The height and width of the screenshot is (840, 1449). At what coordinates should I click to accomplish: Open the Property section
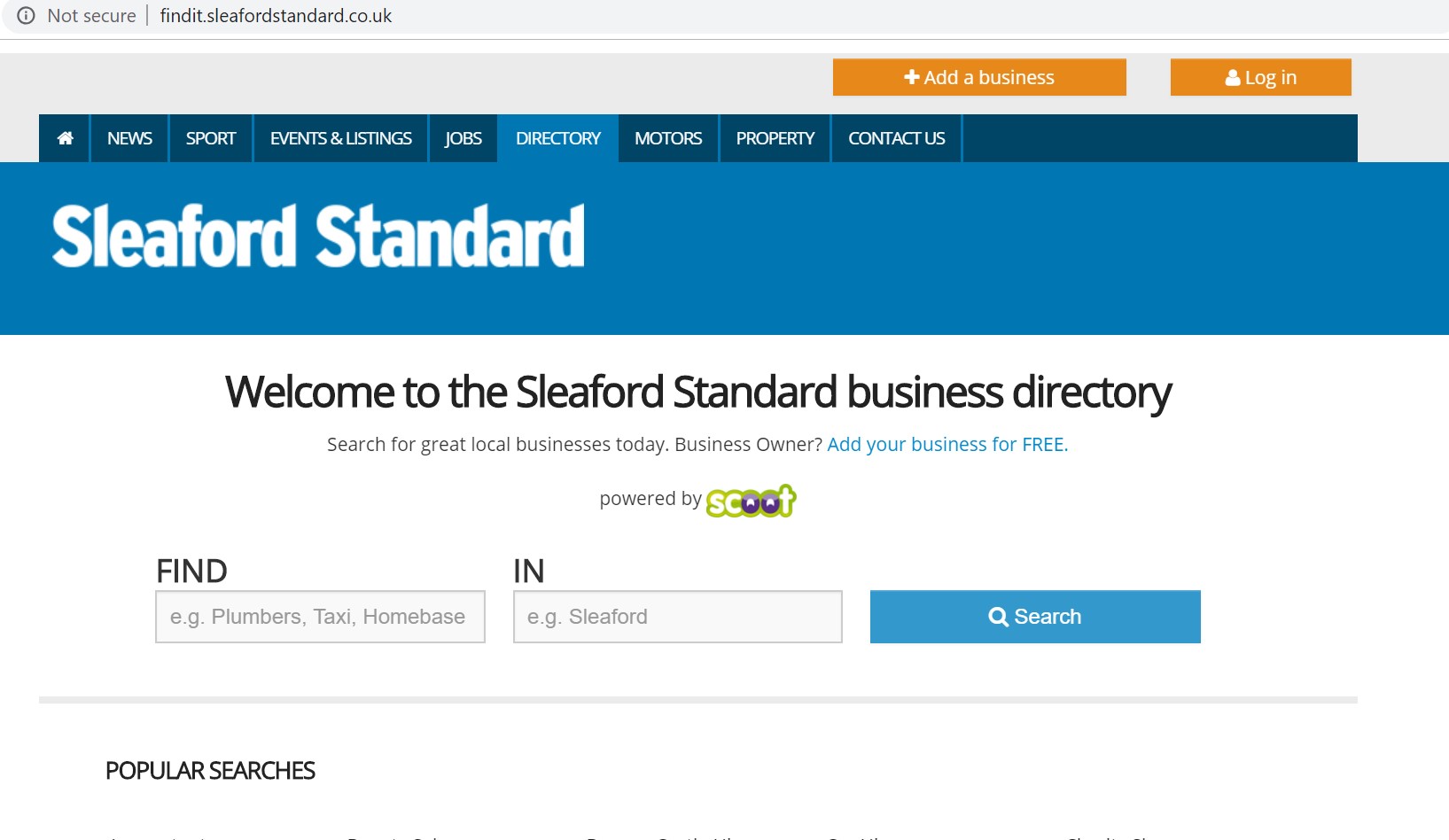tap(775, 138)
